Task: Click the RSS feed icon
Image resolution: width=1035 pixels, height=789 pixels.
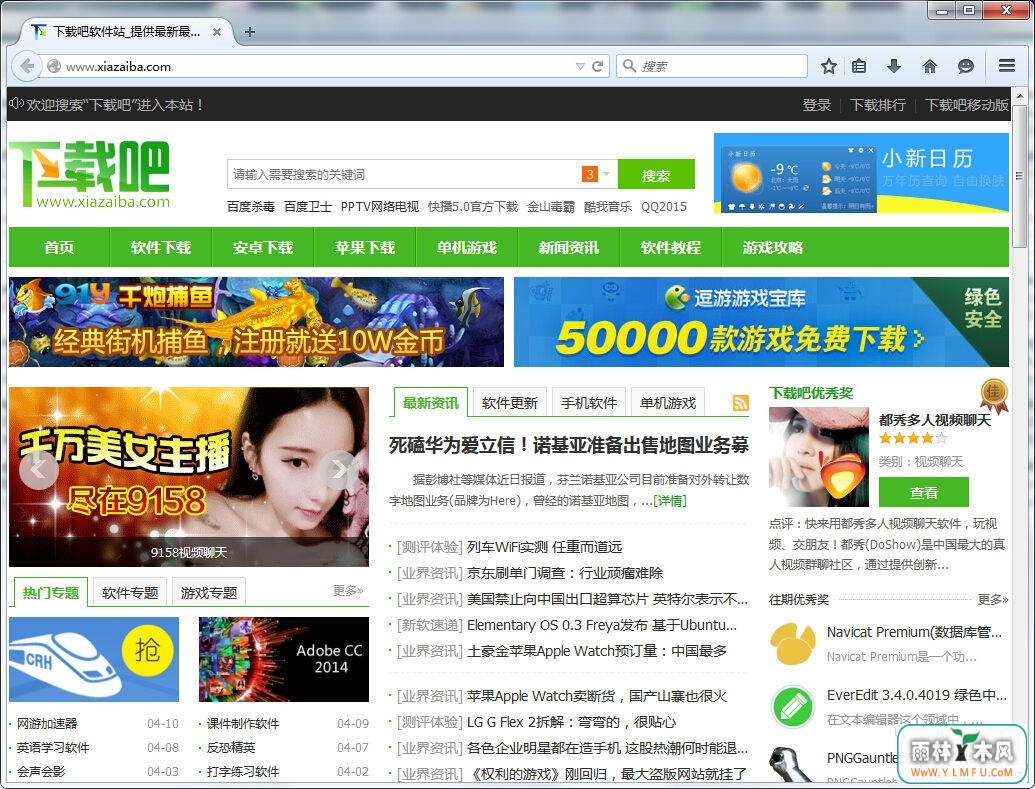Action: click(x=741, y=403)
